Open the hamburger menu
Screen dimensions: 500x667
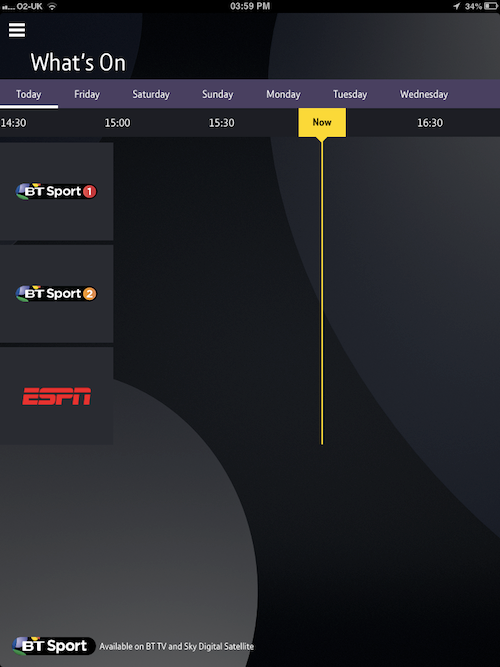pos(17,30)
